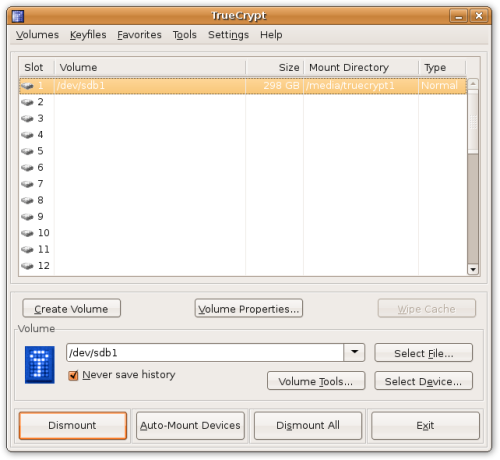This screenshot has height=460, width=500.
Task: Select the drive icon for slot 12
Action: point(27,266)
